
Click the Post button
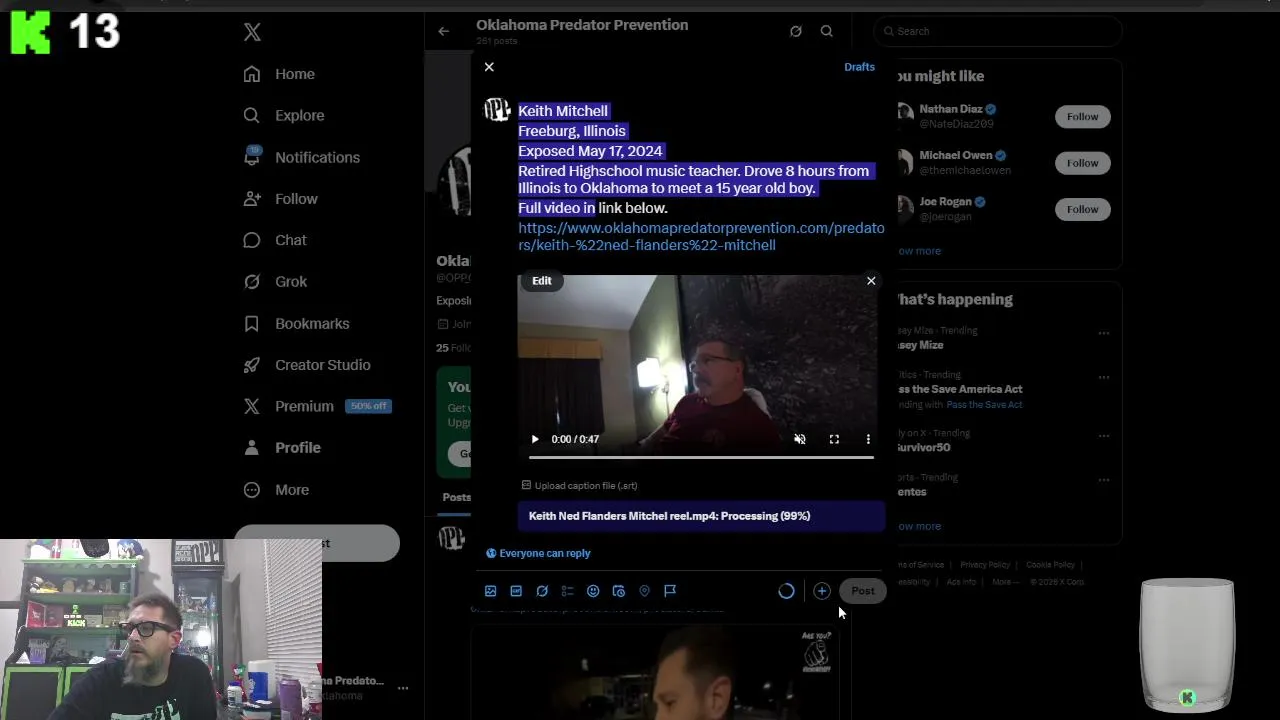(862, 591)
